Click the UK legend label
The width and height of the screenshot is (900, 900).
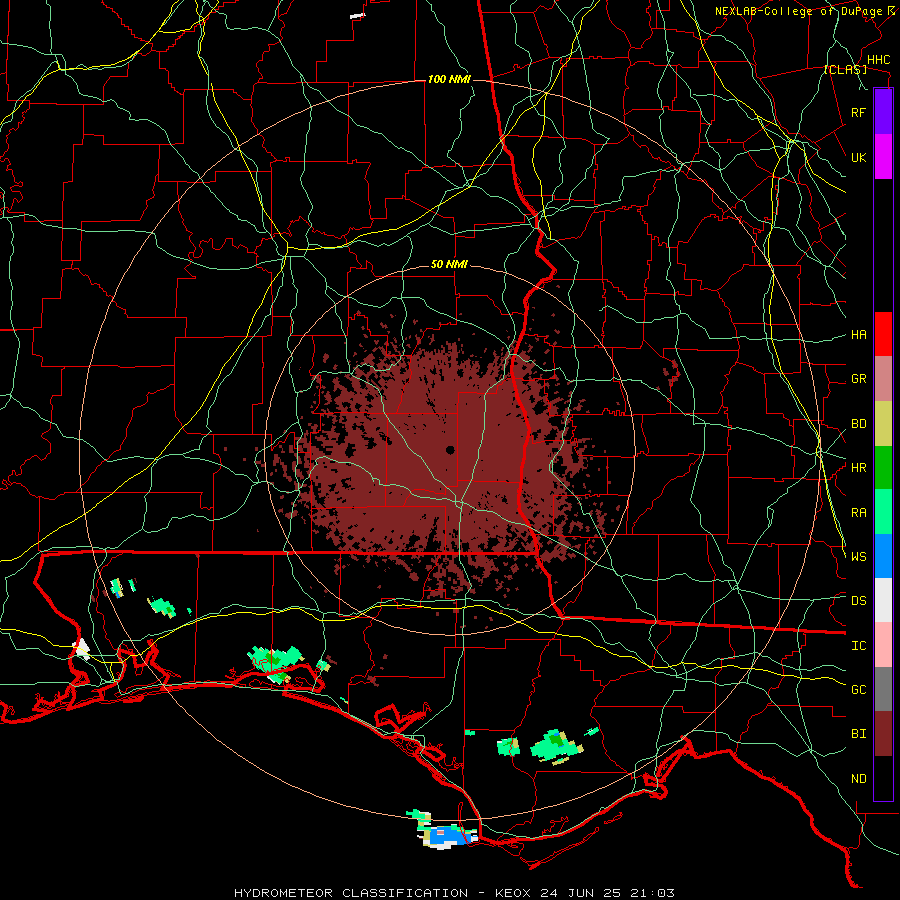click(x=858, y=157)
